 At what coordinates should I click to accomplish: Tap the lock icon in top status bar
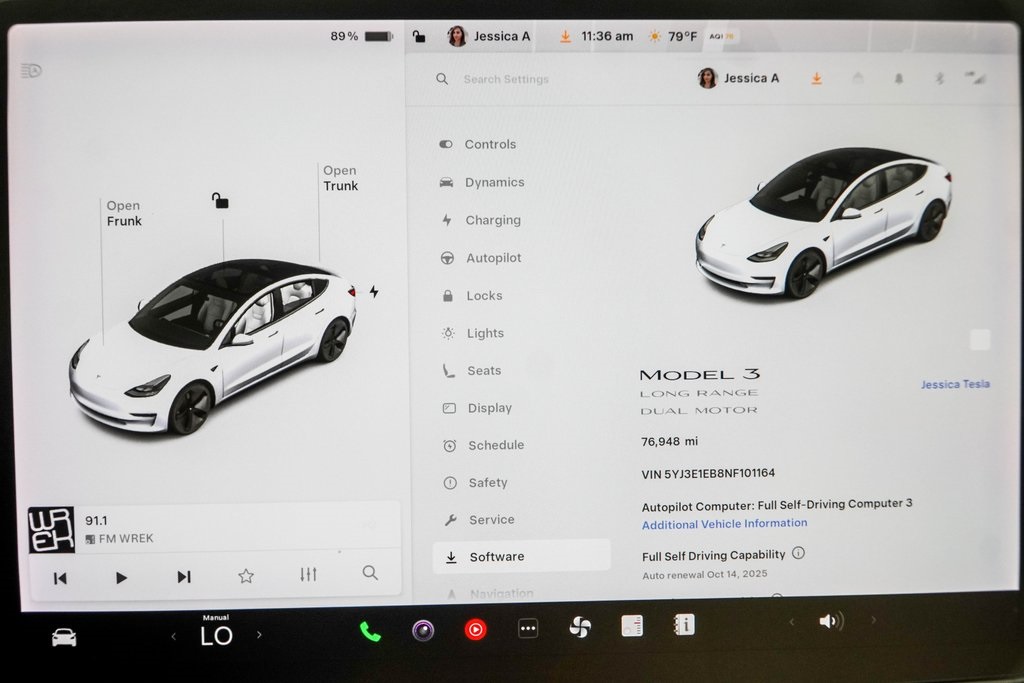coord(419,37)
